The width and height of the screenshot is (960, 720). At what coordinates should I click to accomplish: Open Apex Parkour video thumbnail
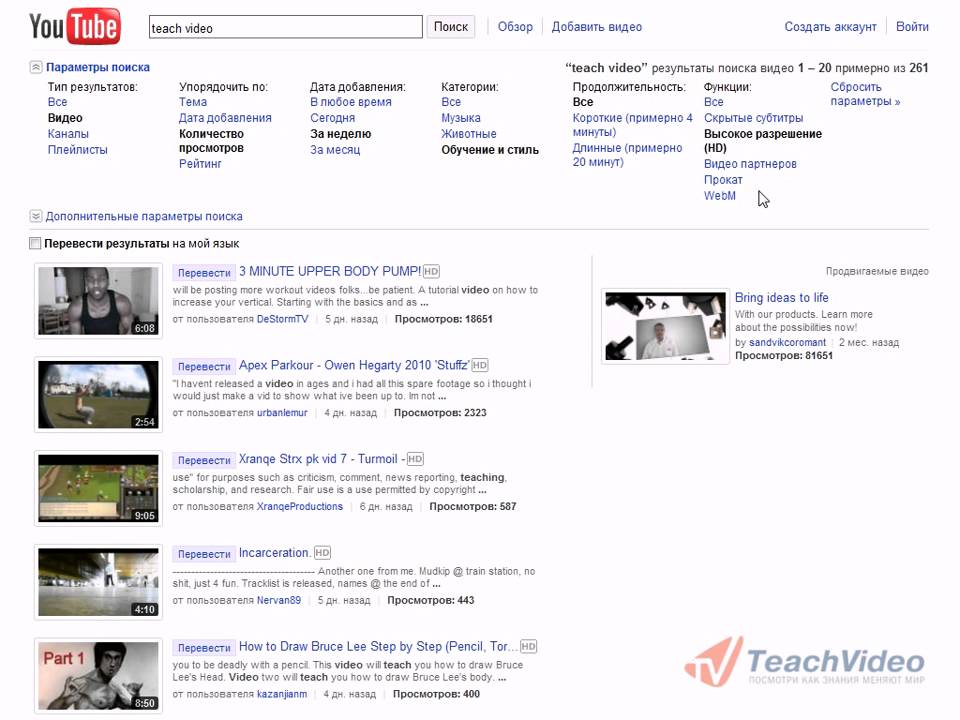pos(99,394)
